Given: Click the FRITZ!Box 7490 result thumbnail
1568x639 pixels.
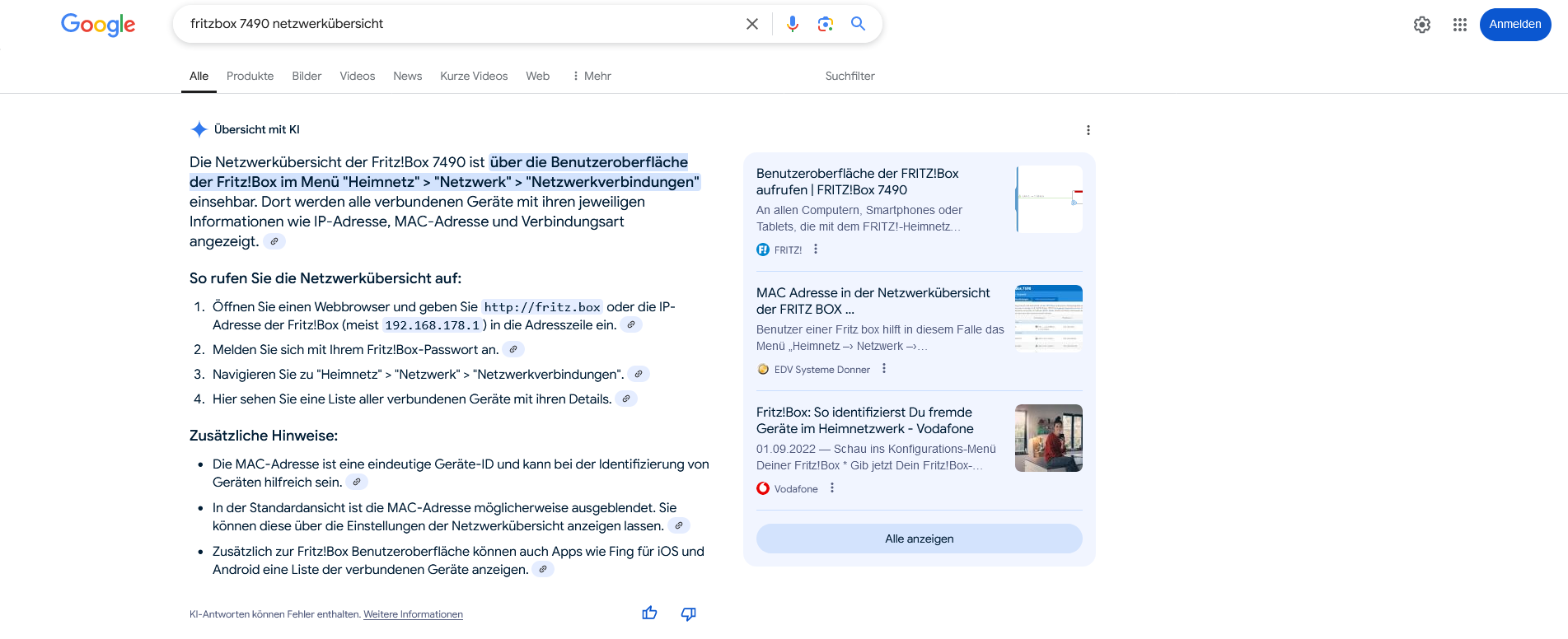Looking at the screenshot, I should click(x=1049, y=199).
